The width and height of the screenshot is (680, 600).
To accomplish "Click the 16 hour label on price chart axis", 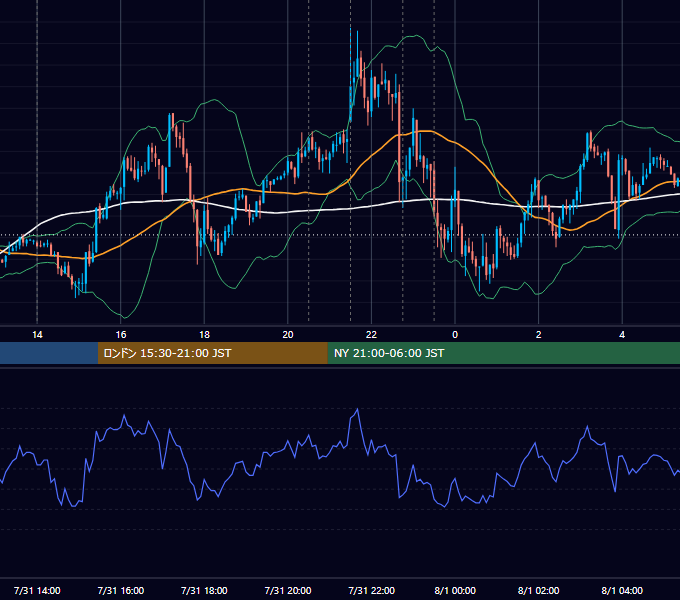I will (x=121, y=335).
